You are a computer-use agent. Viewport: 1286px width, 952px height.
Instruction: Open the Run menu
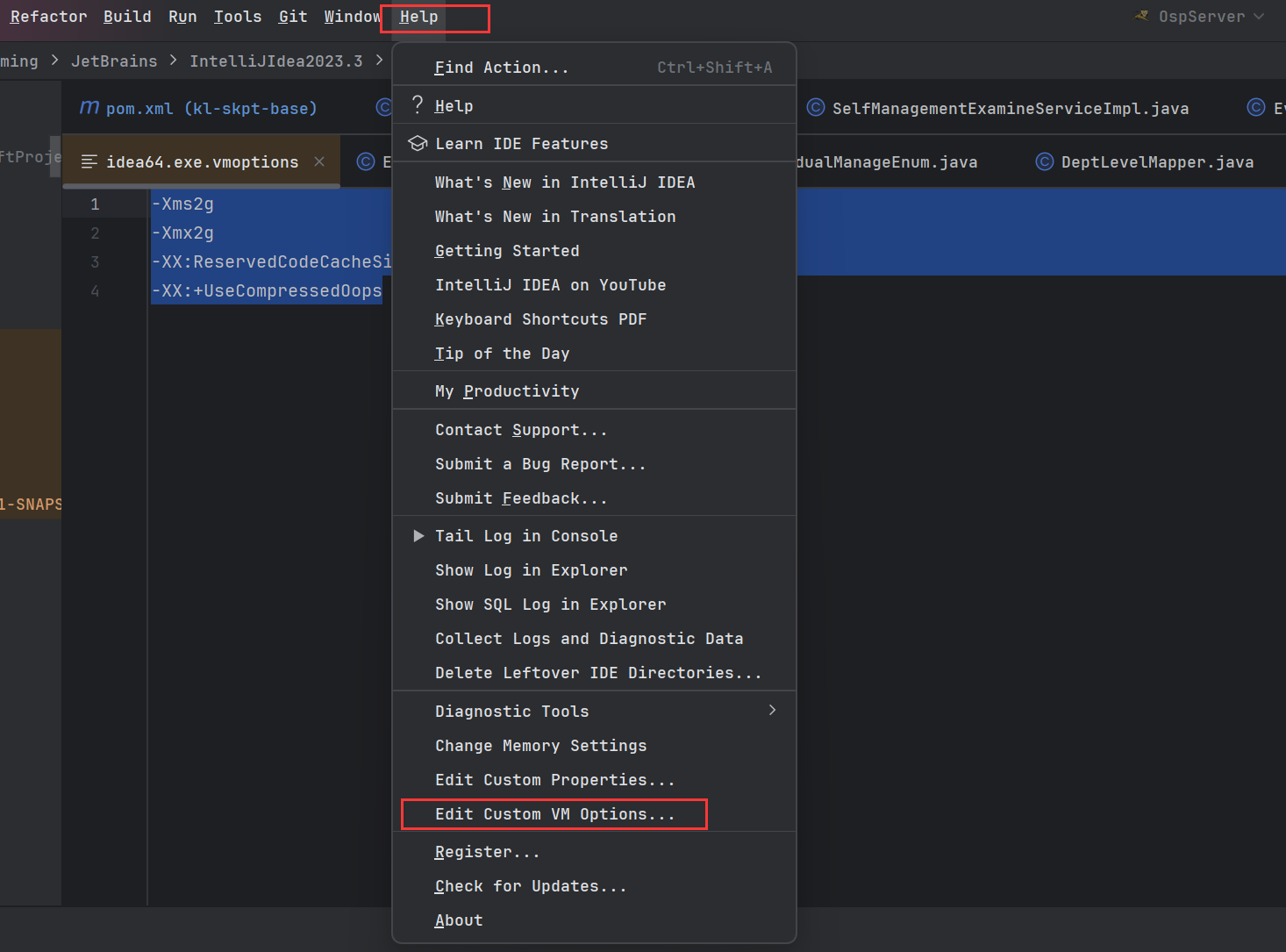[182, 17]
